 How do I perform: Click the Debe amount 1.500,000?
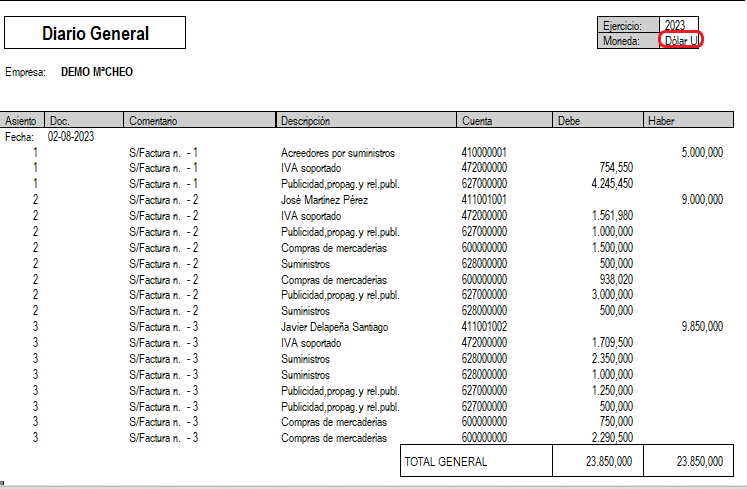click(x=613, y=248)
